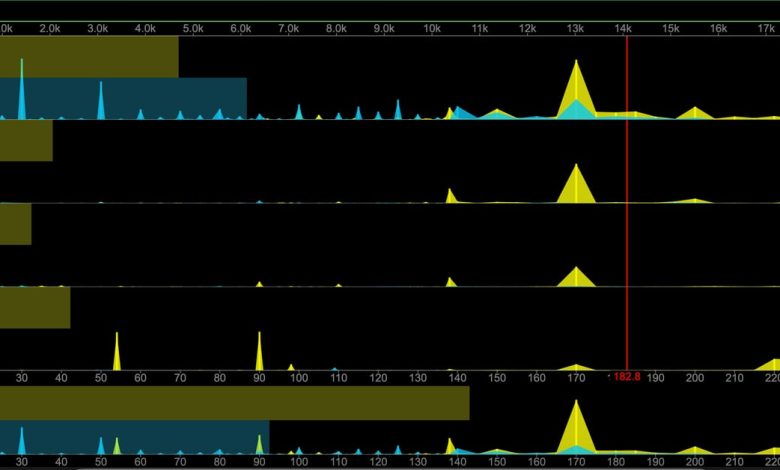The width and height of the screenshot is (780, 470).
Task: Click the olive level bar in the first lane
Action: [x=89, y=56]
